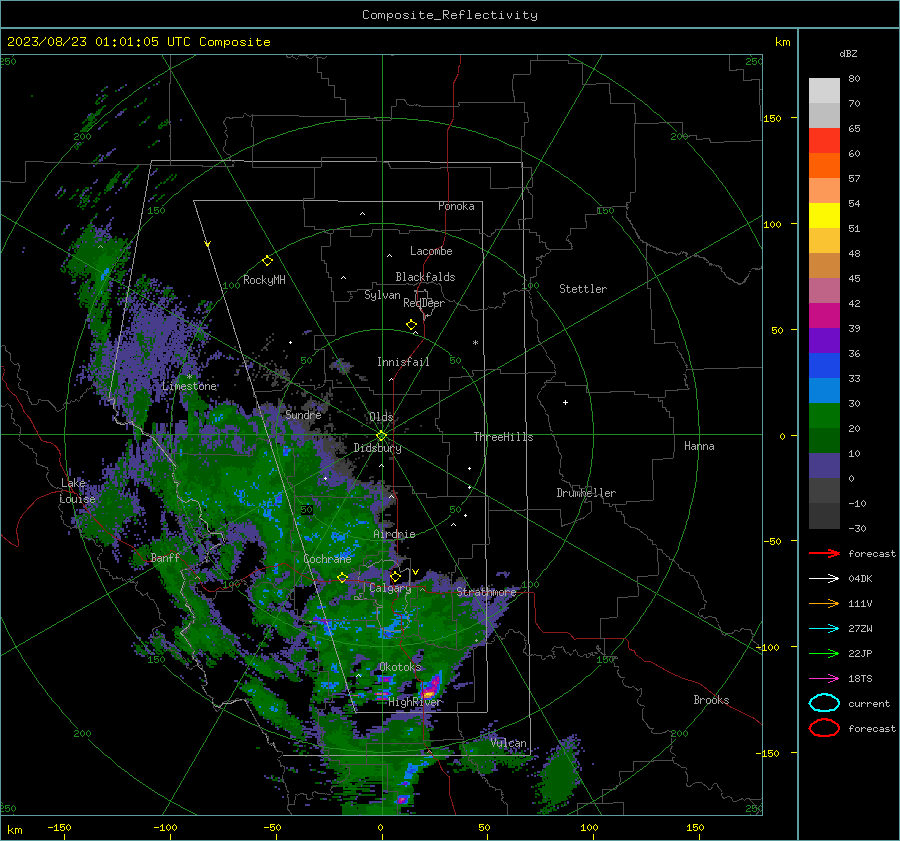The image size is (900, 841).
Task: Click the Composite_Reflectivity title
Action: pyautogui.click(x=450, y=15)
